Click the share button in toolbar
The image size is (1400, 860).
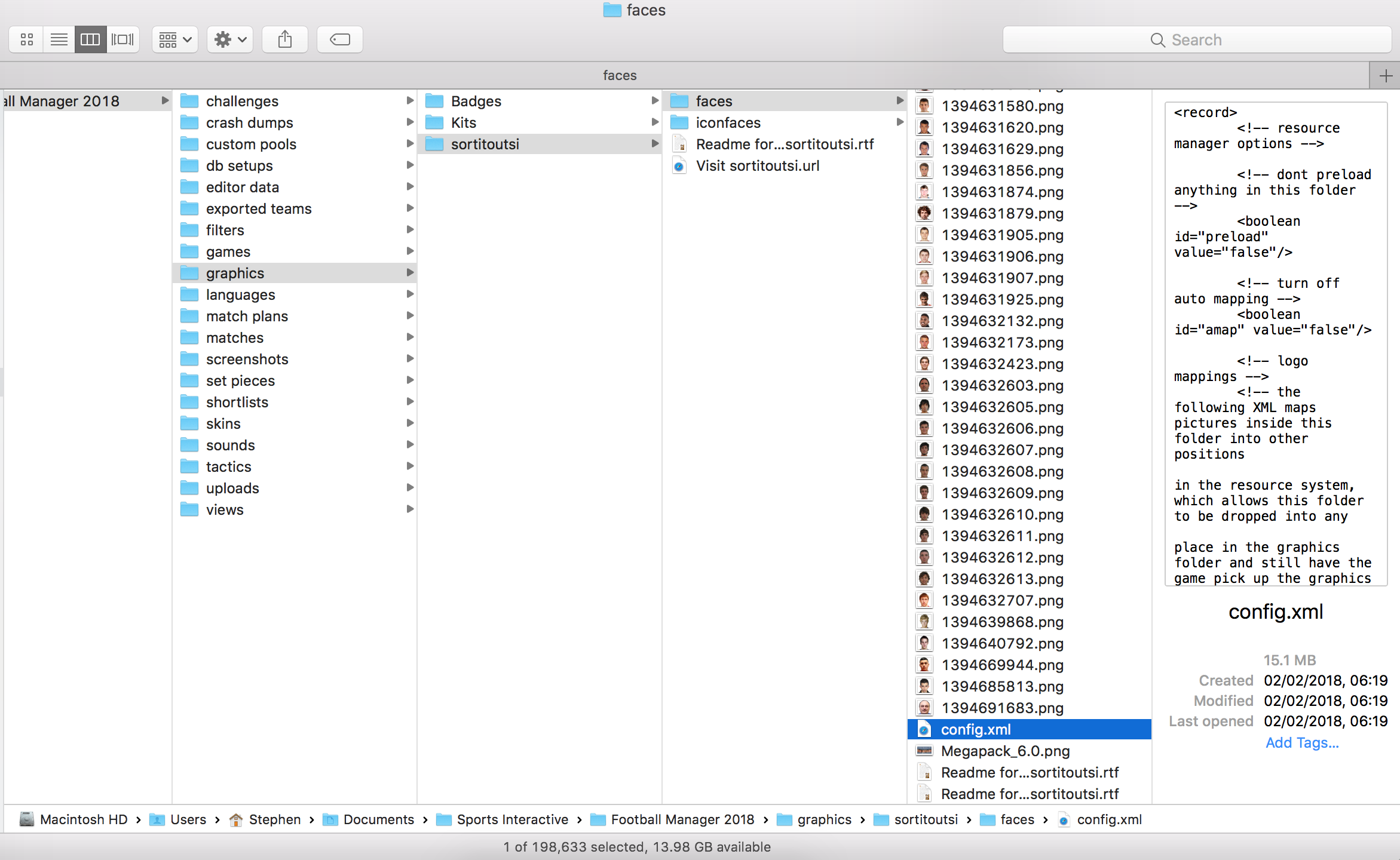[x=285, y=39]
